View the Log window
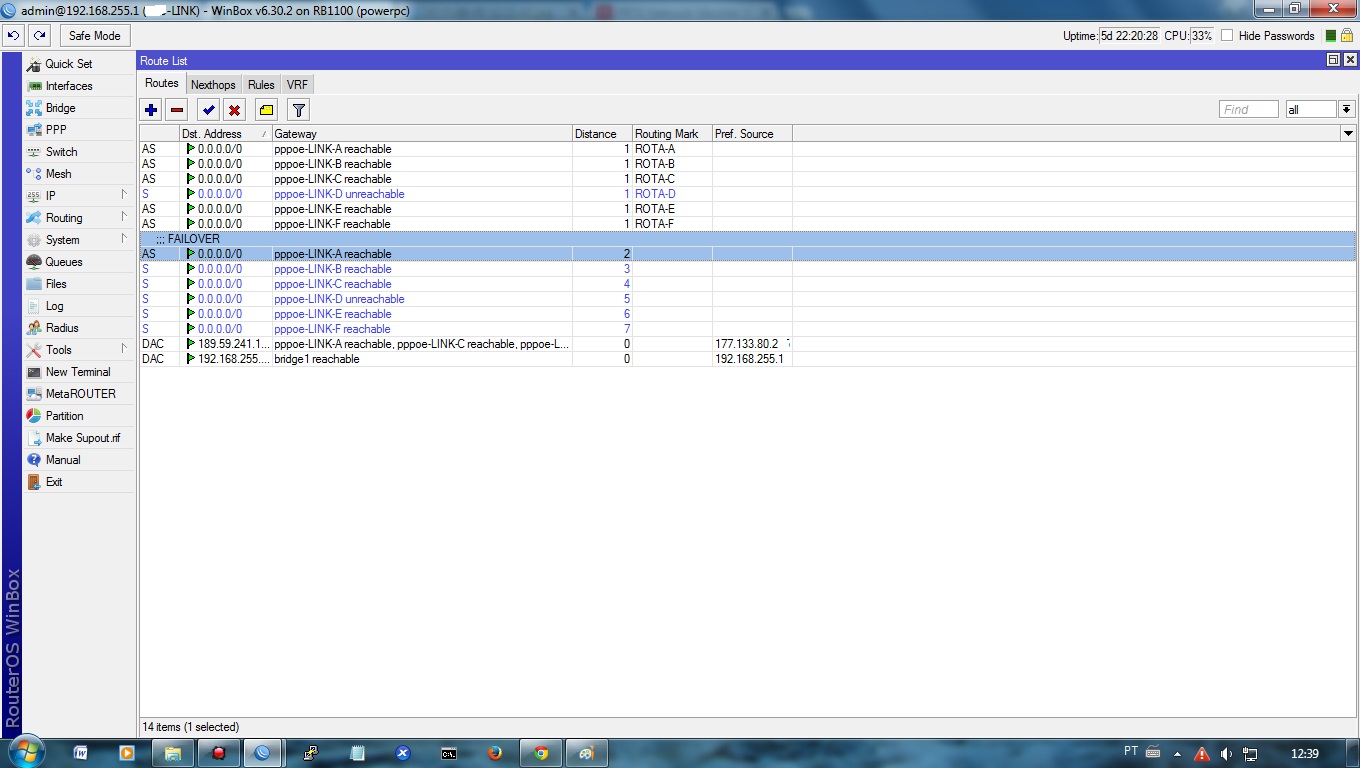1360x768 pixels. point(79,306)
